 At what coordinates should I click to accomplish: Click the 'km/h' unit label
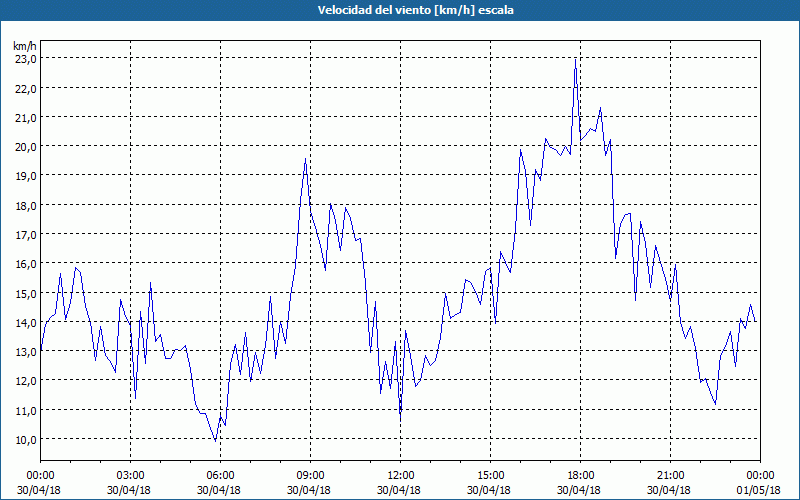click(25, 46)
